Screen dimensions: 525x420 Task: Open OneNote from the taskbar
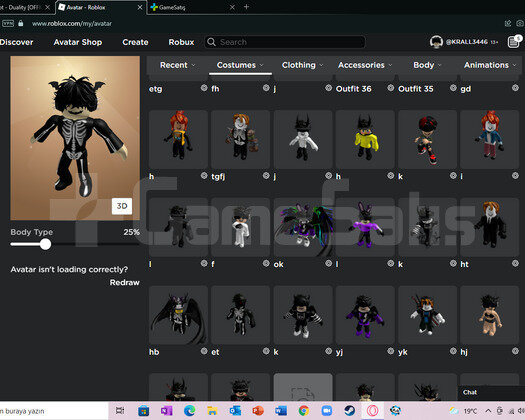click(x=166, y=411)
